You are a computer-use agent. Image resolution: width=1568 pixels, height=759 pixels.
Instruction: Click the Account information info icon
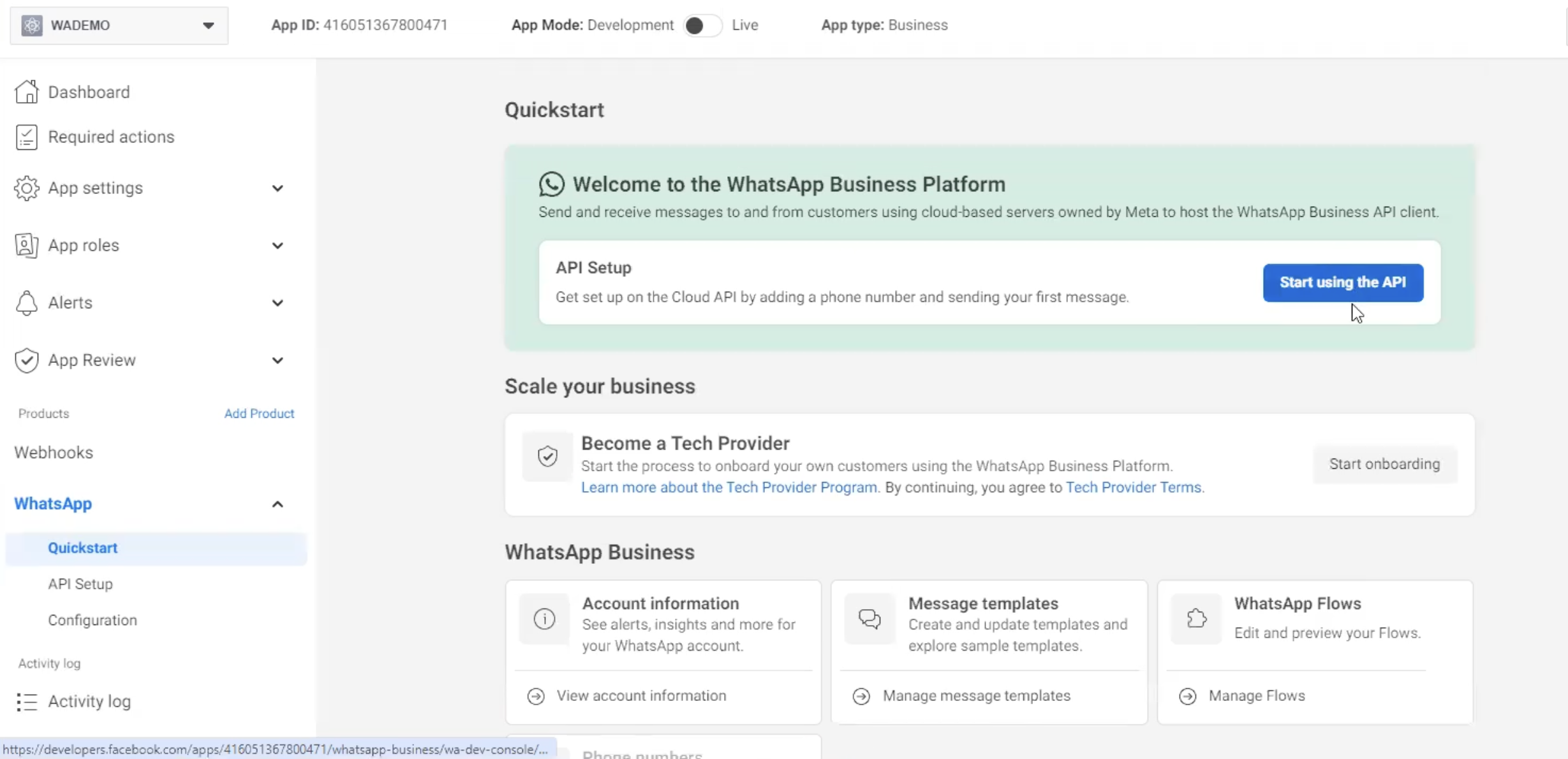(544, 619)
